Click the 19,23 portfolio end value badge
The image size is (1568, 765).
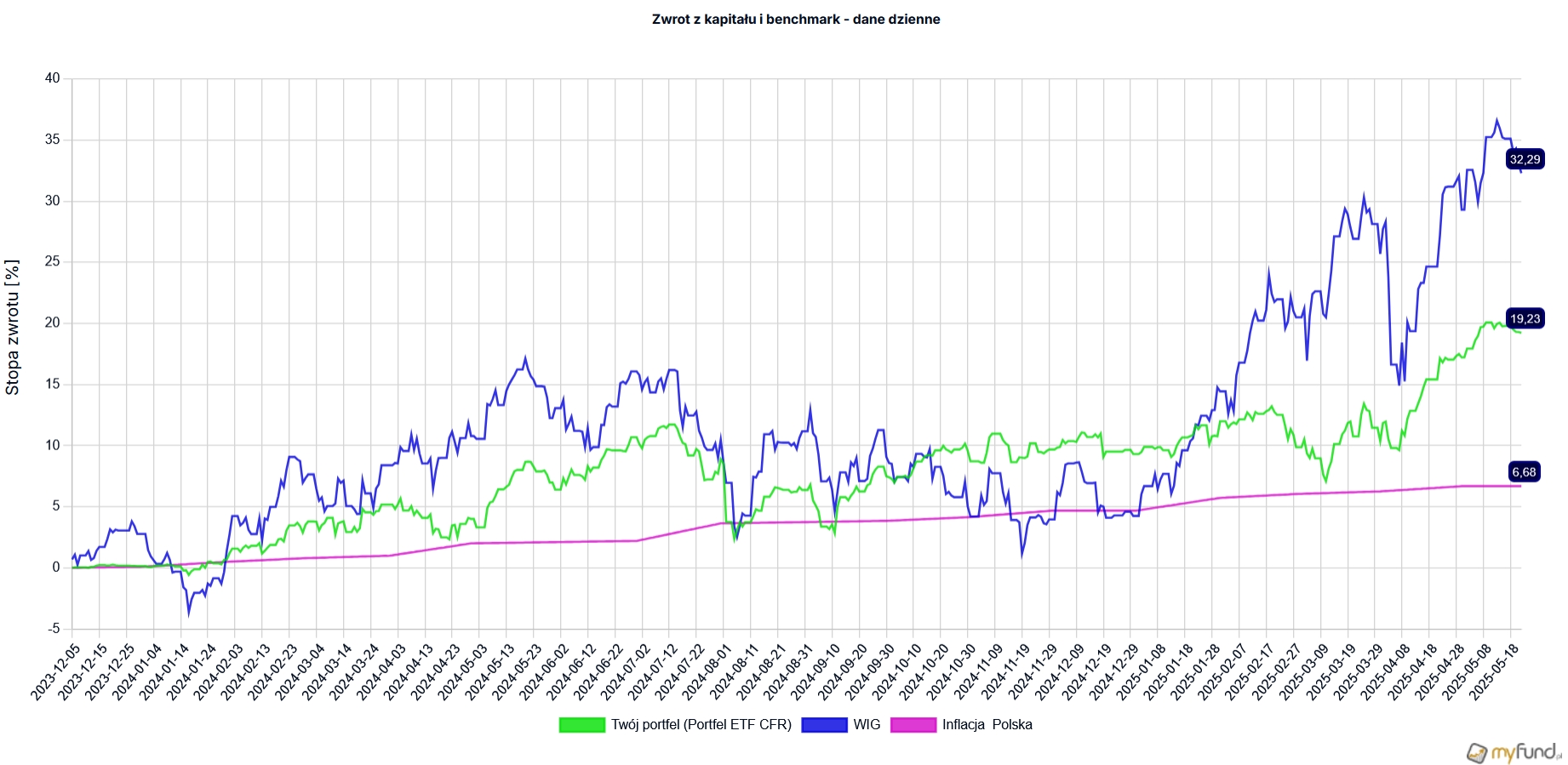click(x=1524, y=319)
